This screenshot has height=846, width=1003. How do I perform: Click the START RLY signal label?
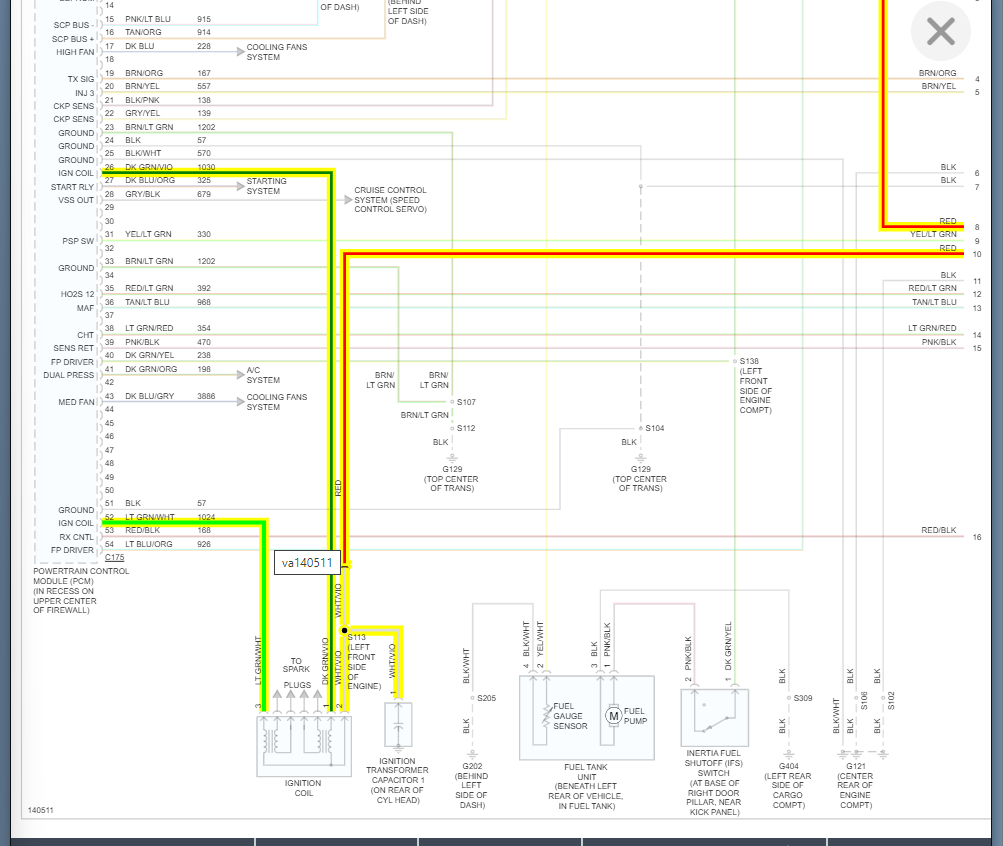click(x=72, y=187)
